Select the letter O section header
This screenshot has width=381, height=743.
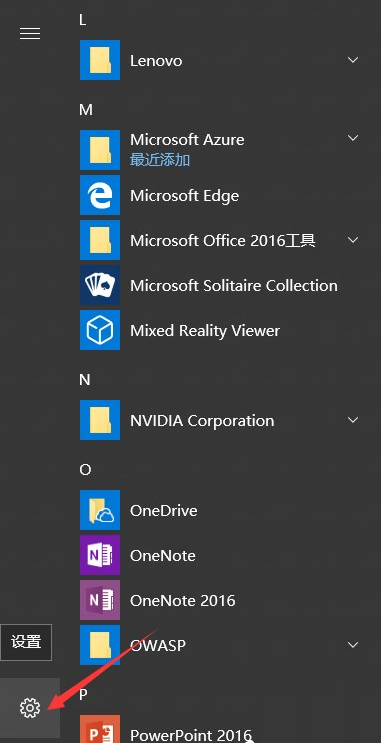(x=85, y=470)
